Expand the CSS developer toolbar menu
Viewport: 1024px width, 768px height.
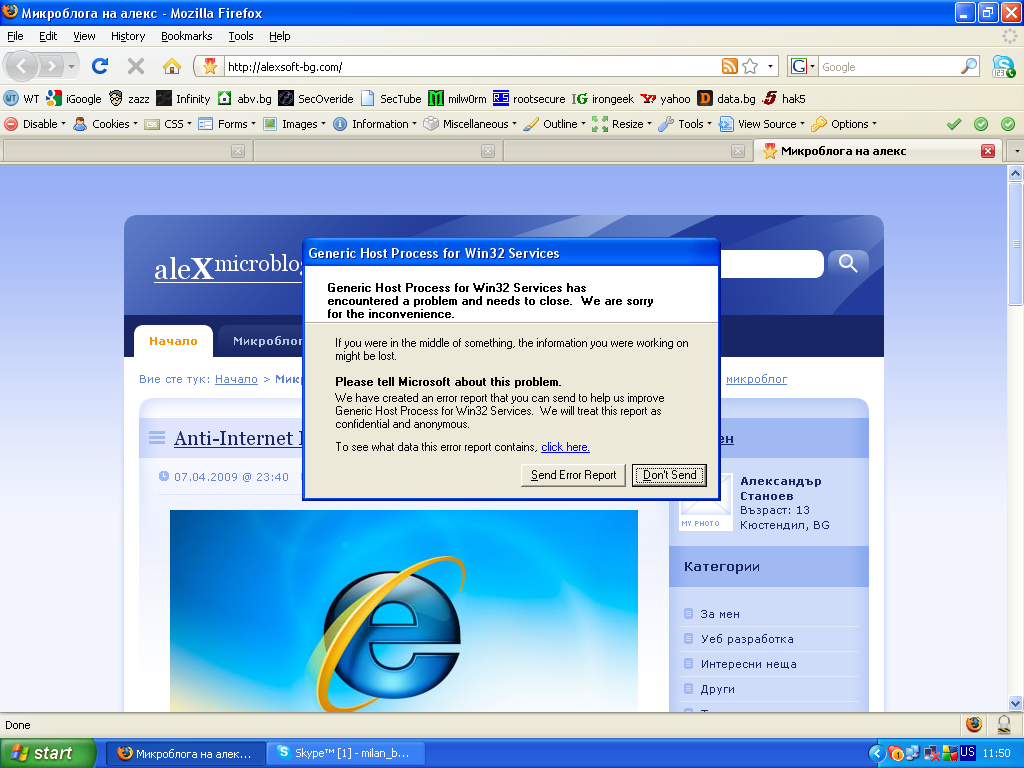[x=168, y=124]
